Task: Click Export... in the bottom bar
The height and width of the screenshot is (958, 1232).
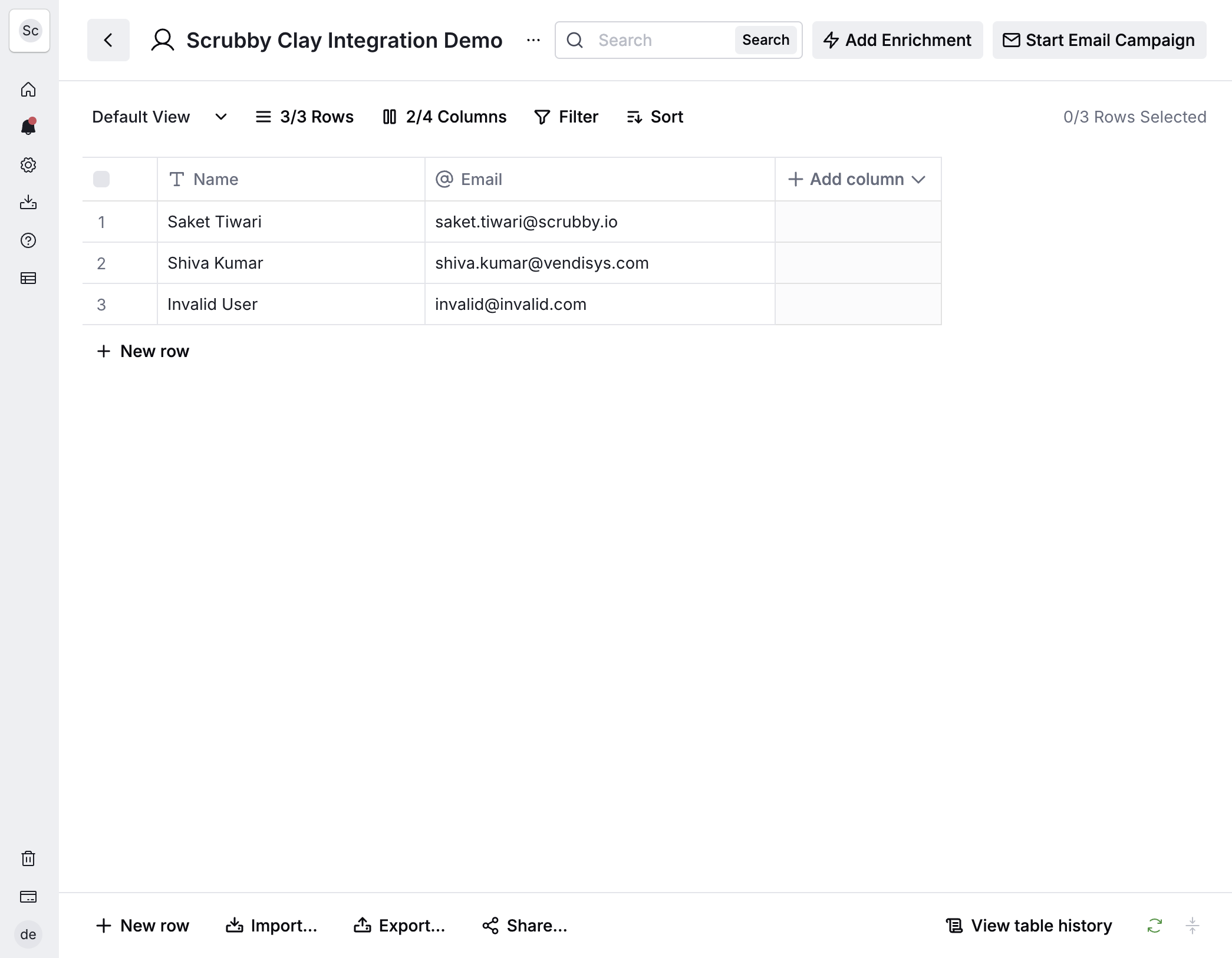Action: (400, 926)
